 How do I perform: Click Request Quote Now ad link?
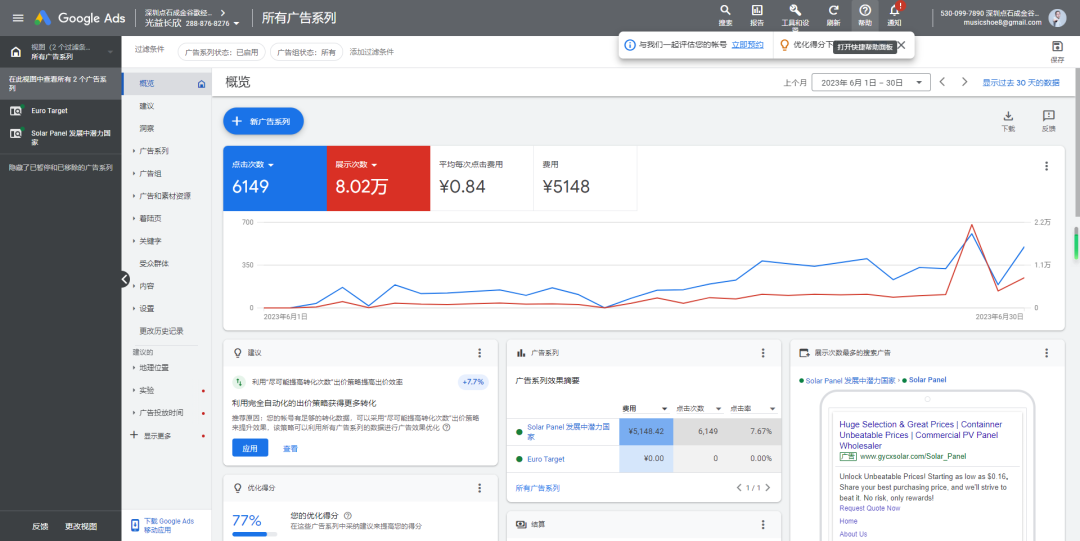869,509
